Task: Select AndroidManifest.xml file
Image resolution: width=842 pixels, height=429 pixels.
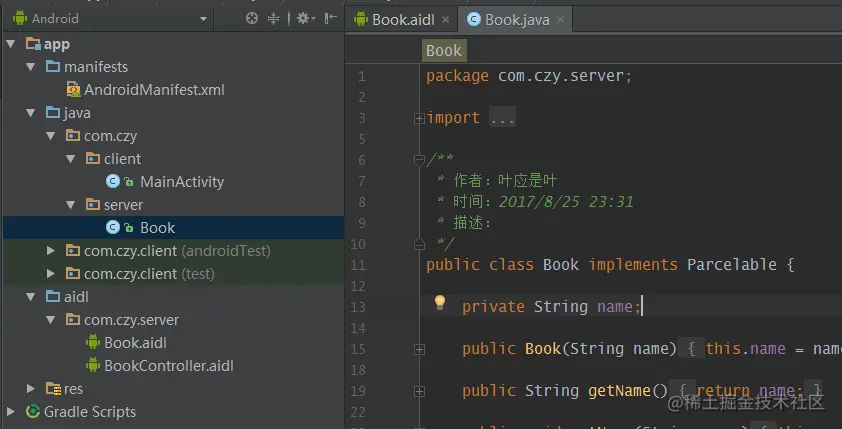Action: click(x=154, y=90)
